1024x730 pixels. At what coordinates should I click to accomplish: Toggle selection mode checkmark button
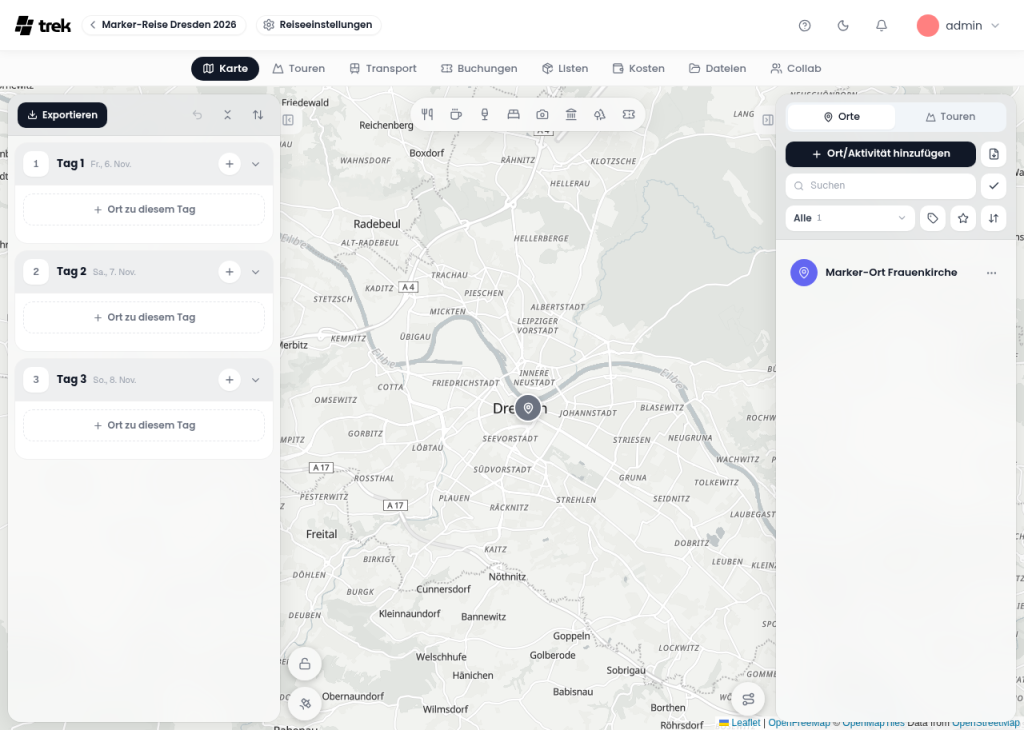pos(993,186)
